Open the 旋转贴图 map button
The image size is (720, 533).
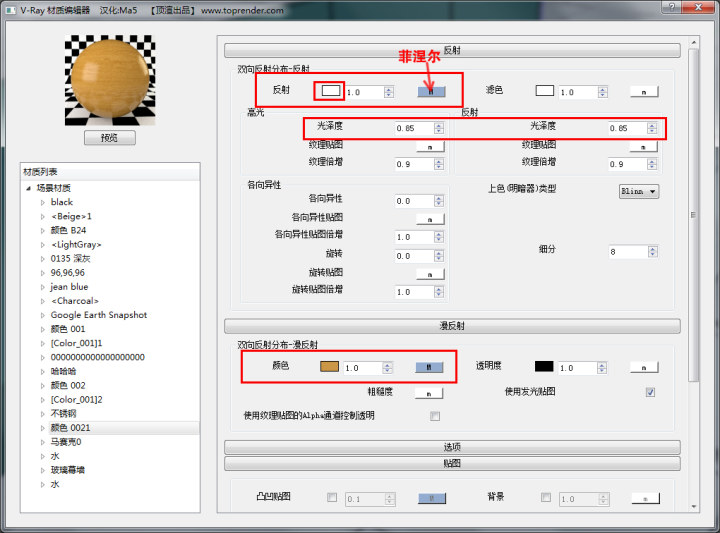coord(430,274)
